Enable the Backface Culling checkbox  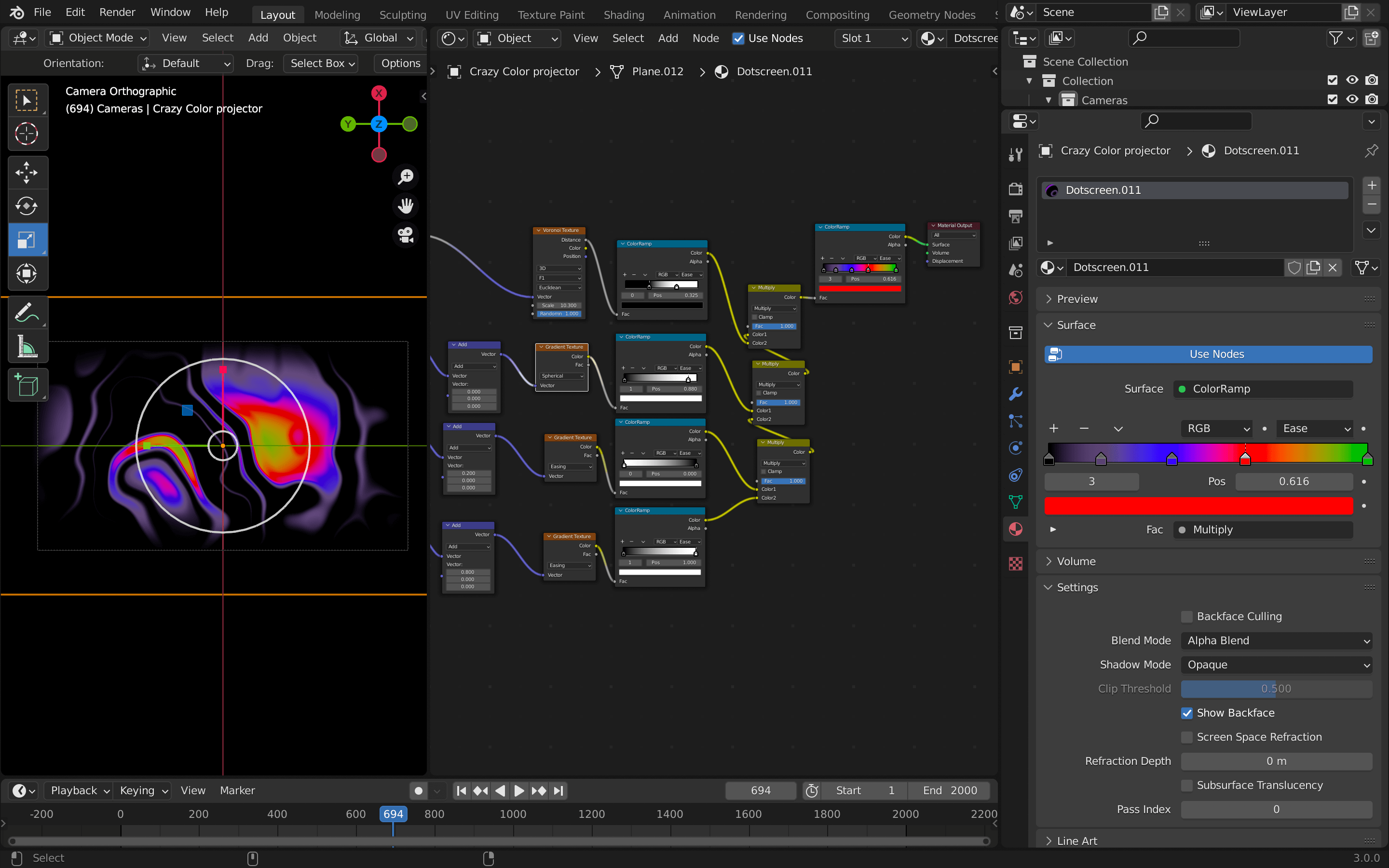(1186, 617)
